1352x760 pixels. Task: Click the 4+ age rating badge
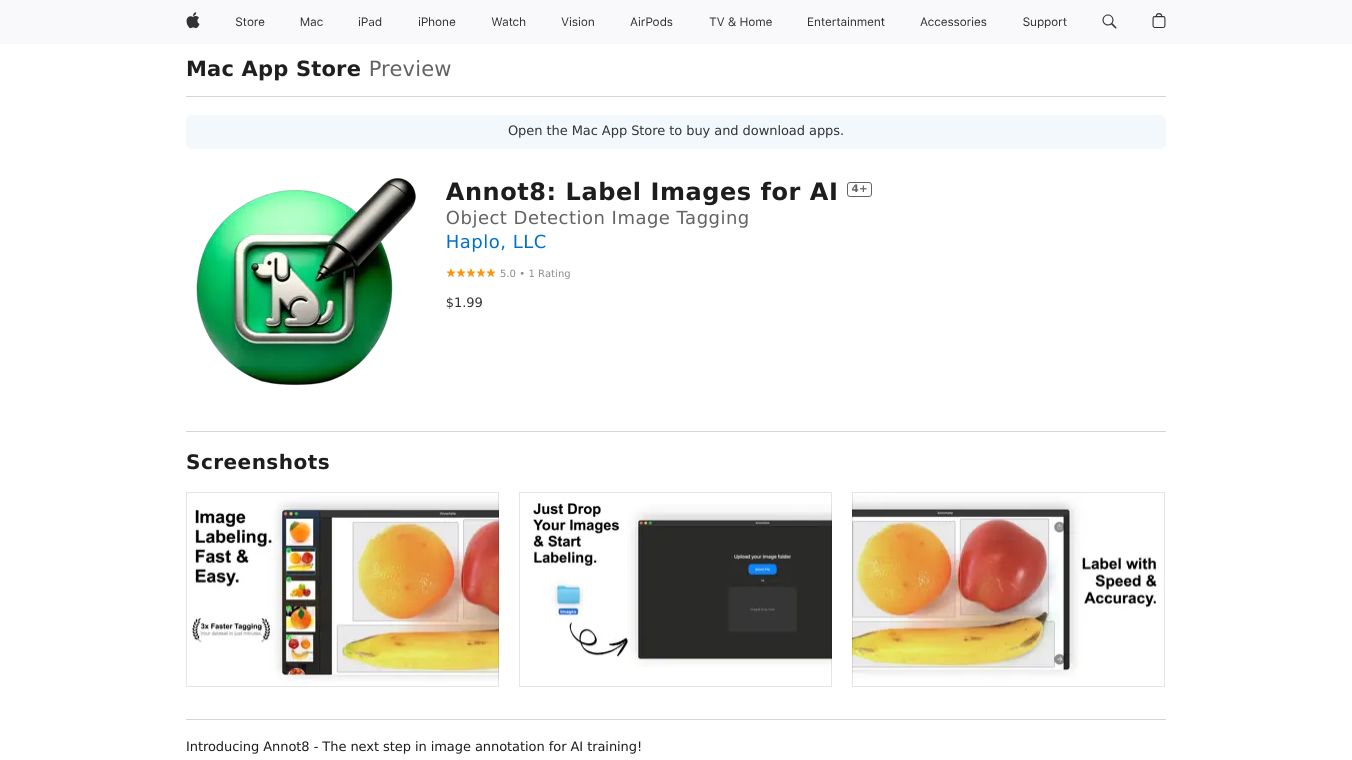(859, 189)
